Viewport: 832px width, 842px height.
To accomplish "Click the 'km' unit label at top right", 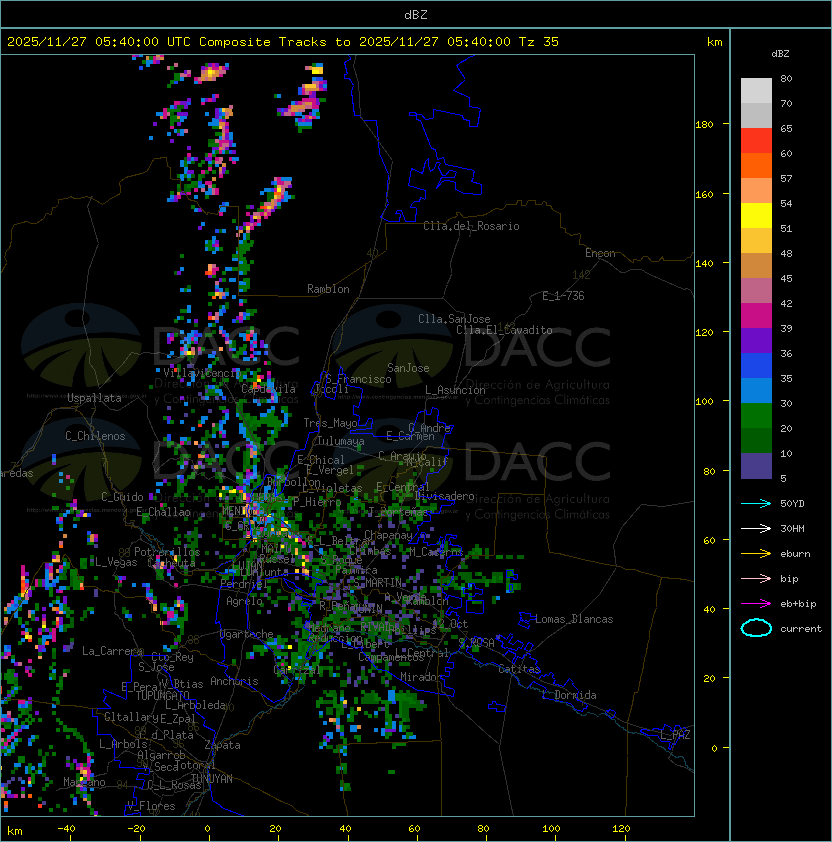I will point(714,42).
